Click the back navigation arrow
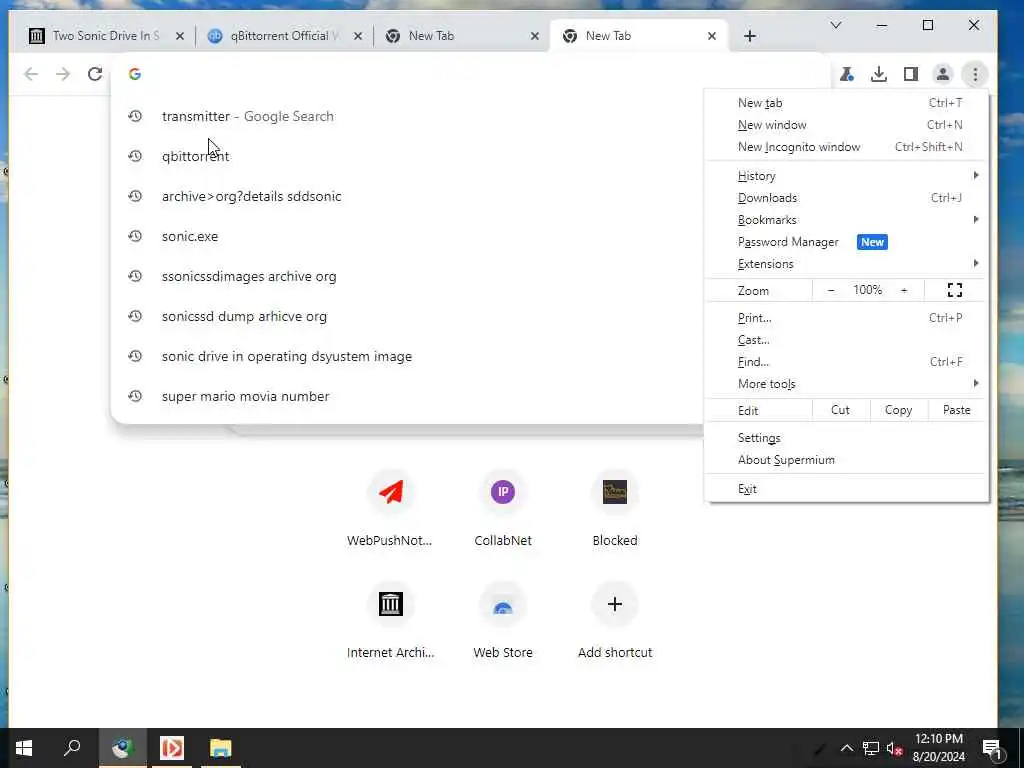1024x768 pixels. click(31, 74)
